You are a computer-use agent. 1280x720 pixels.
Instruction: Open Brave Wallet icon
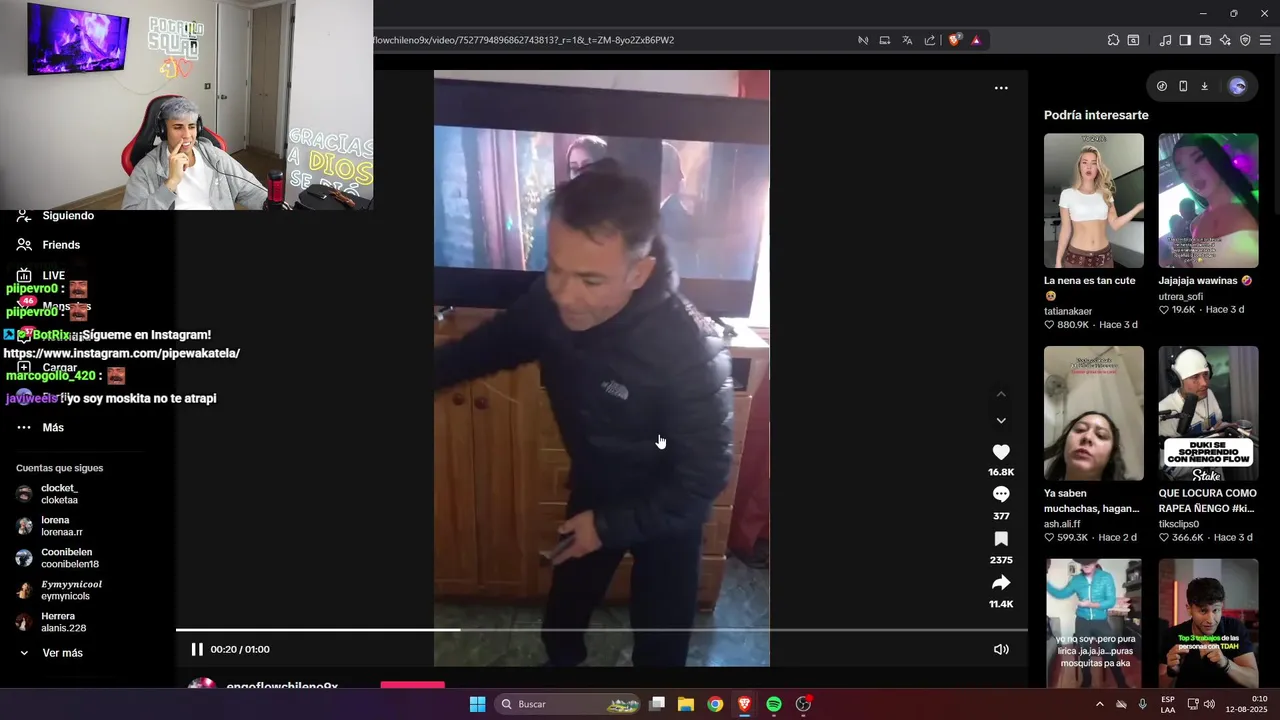1205,40
